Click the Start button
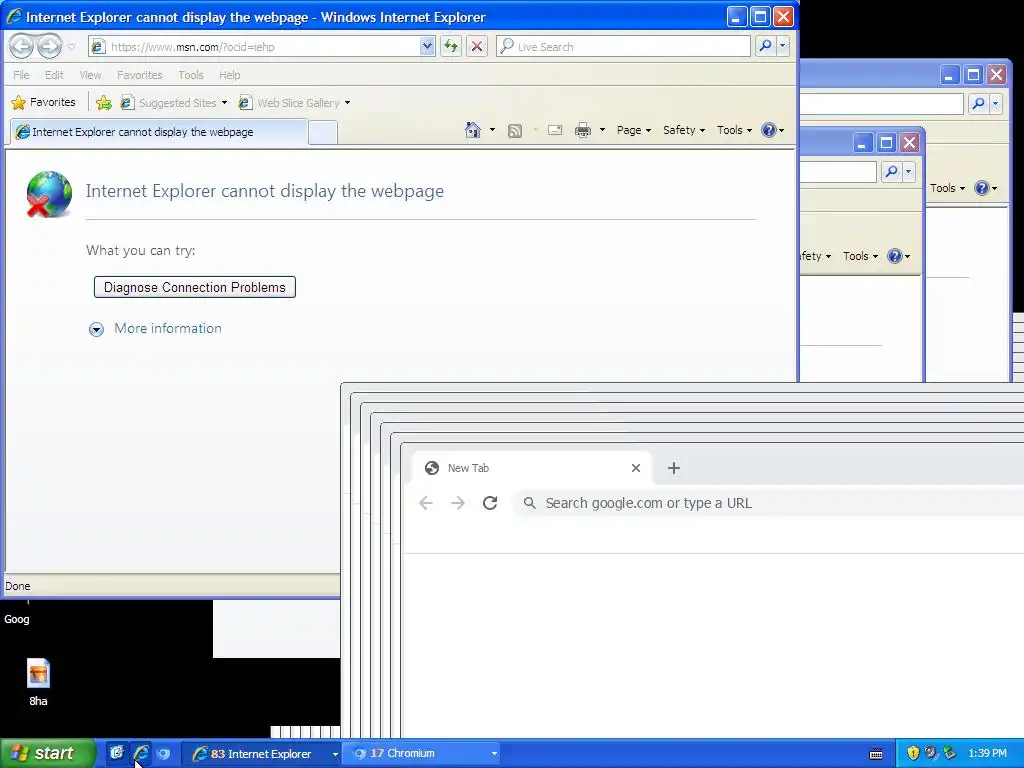The image size is (1024, 768). pyautogui.click(x=47, y=754)
